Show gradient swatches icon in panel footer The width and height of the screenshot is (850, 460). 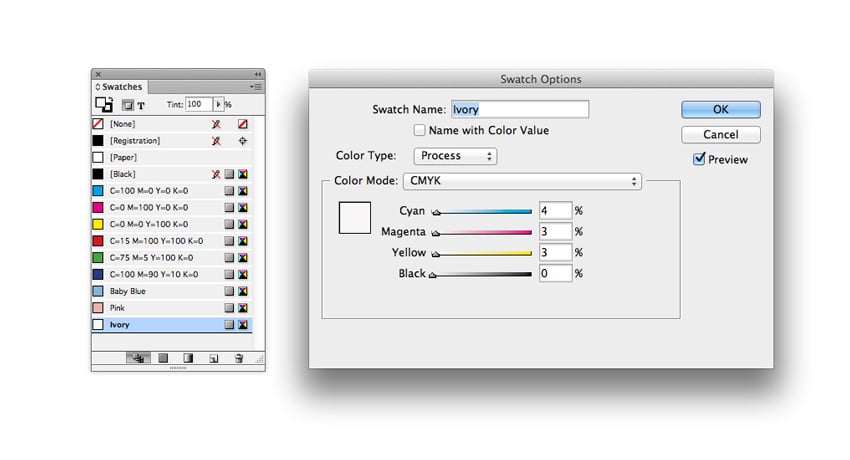click(x=187, y=358)
